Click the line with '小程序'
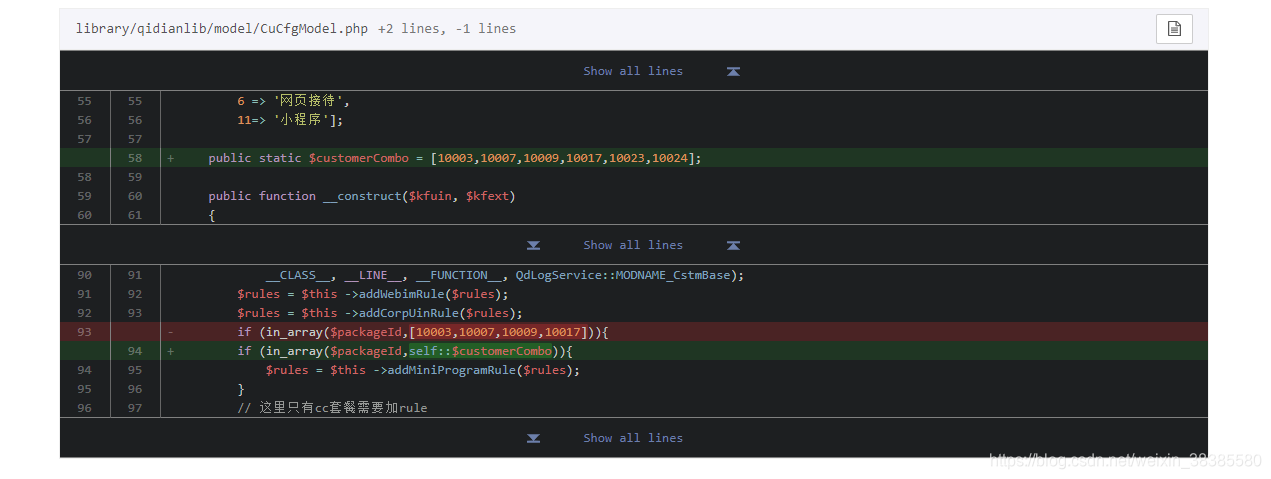Image resolution: width=1271 pixels, height=479 pixels. pos(634,120)
